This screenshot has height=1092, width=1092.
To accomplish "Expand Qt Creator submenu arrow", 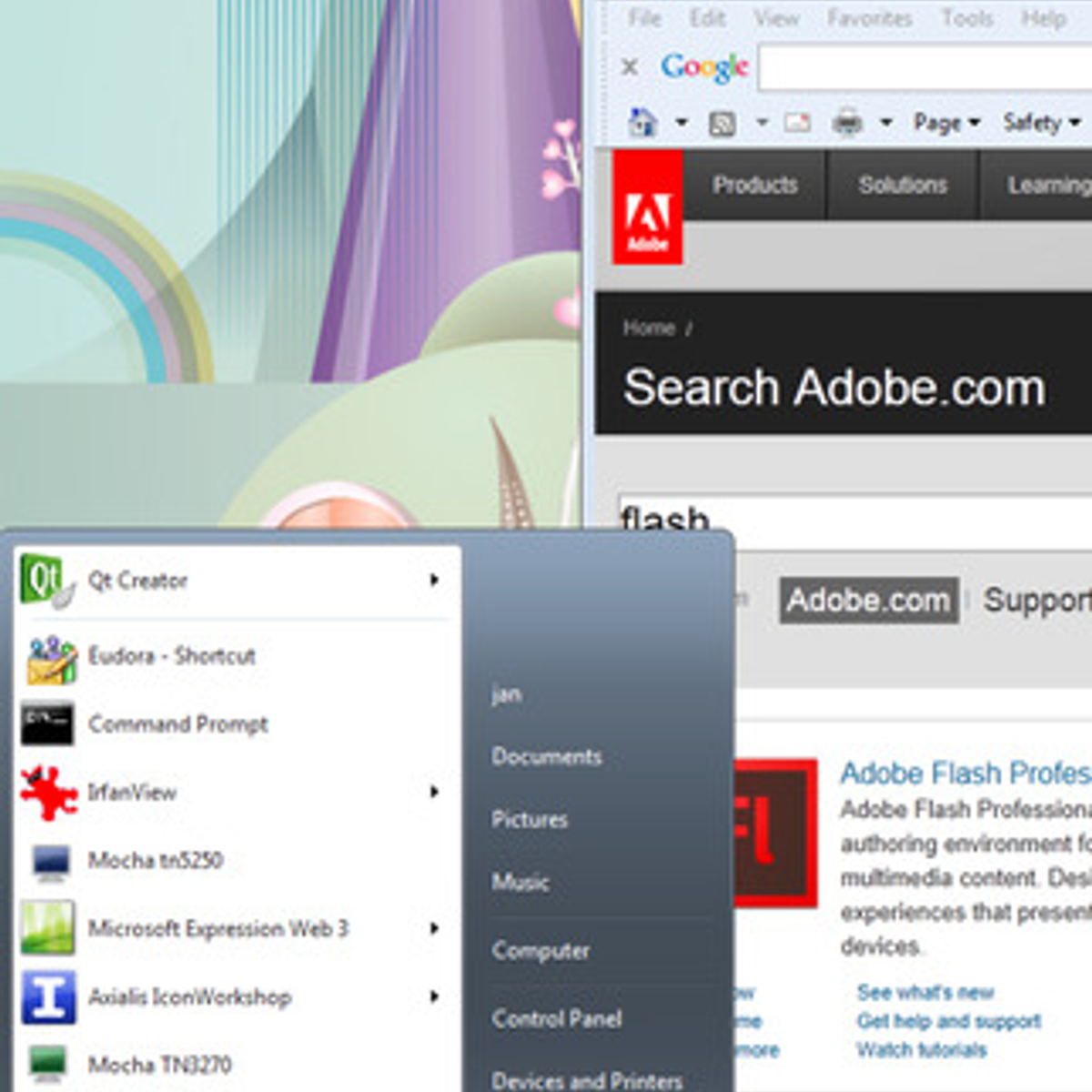I will pos(435,580).
